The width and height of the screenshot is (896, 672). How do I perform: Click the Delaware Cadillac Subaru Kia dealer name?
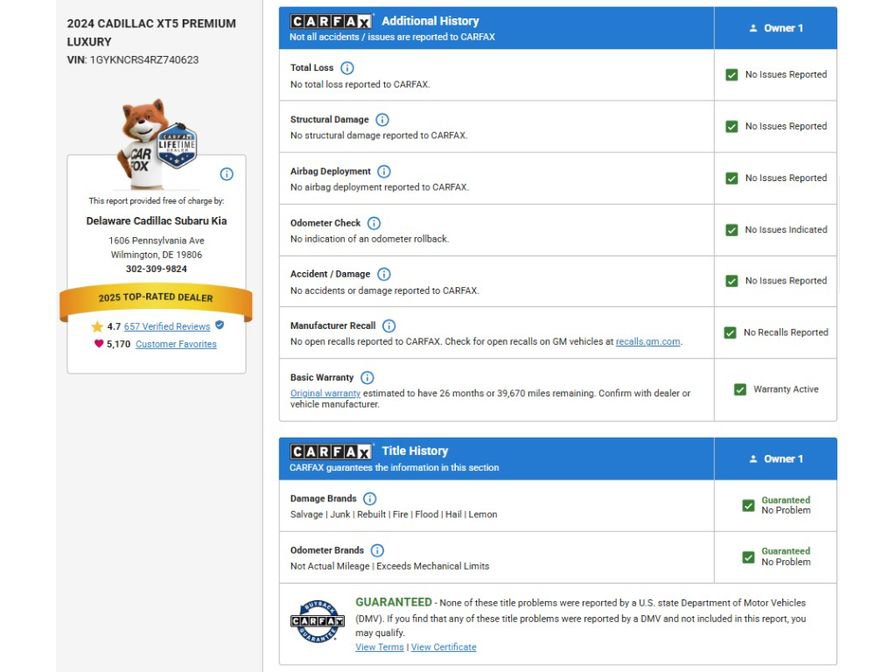[157, 221]
